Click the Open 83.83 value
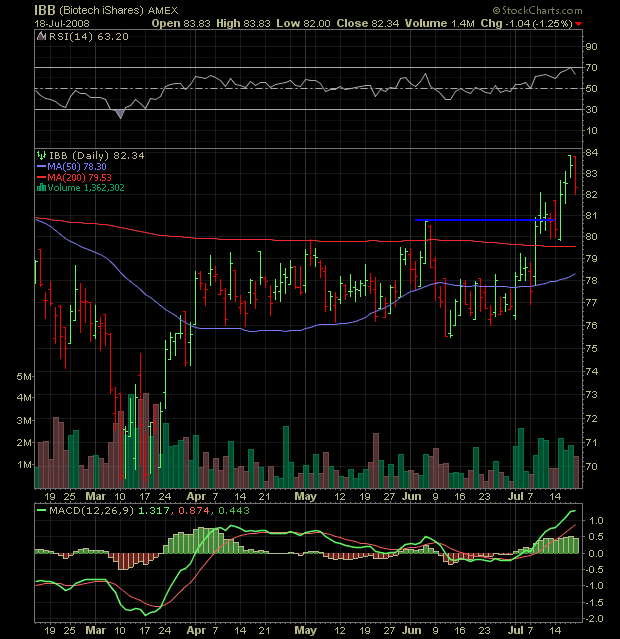Image resolution: width=620 pixels, height=639 pixels. [x=181, y=24]
